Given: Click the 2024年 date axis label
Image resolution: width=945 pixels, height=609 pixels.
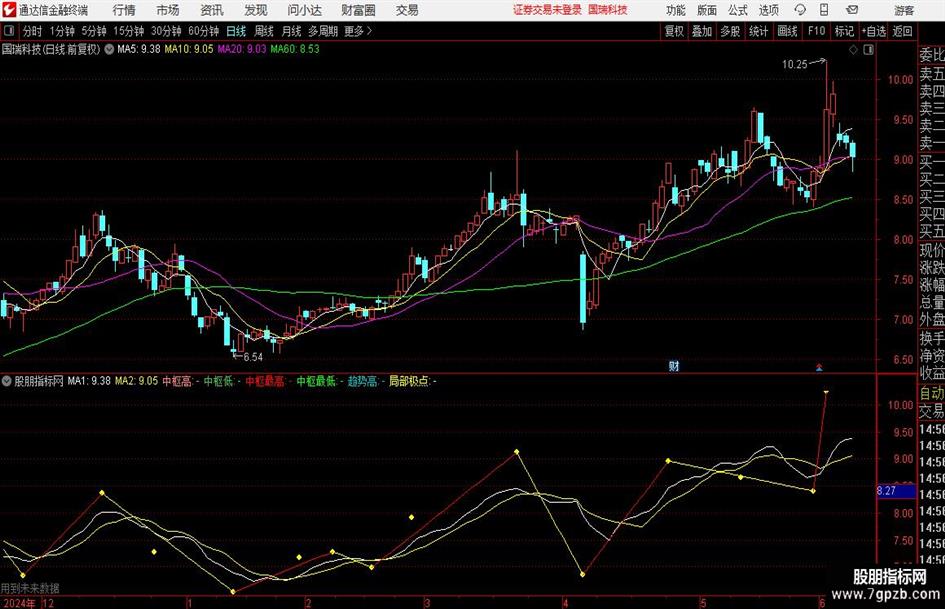Looking at the screenshot, I should (18, 603).
